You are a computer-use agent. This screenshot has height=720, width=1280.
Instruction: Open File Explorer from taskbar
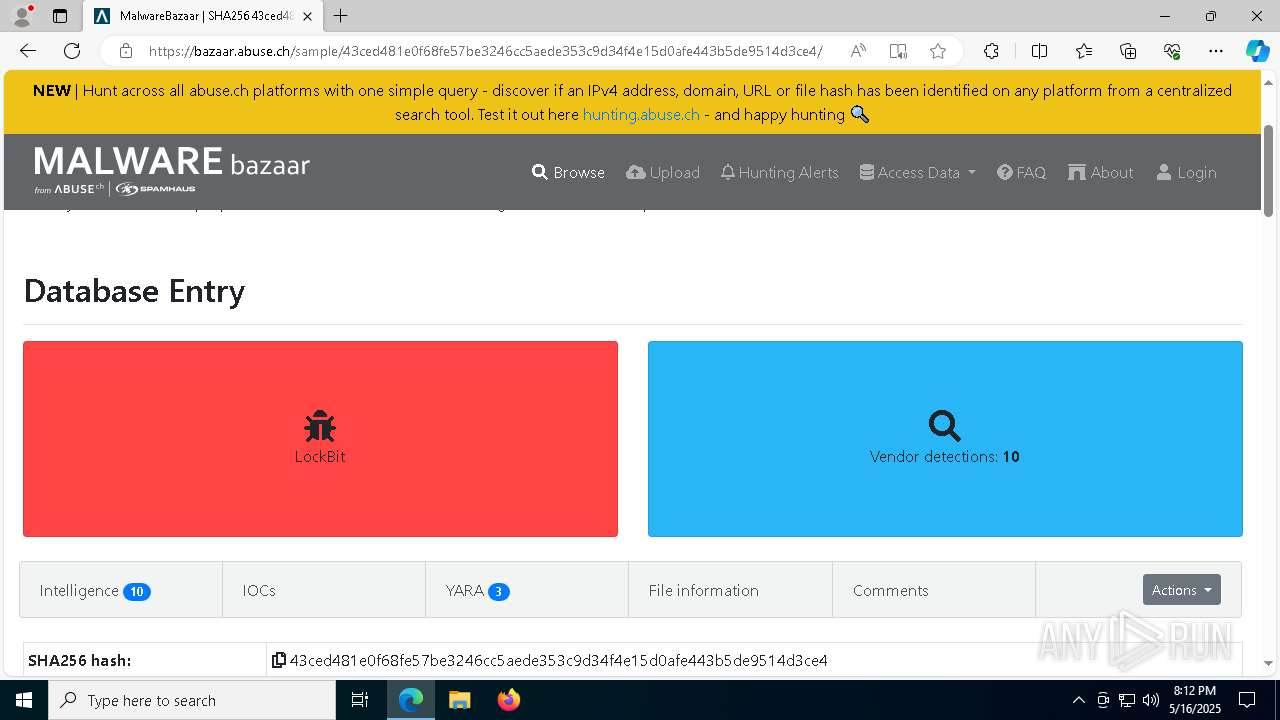[x=459, y=700]
